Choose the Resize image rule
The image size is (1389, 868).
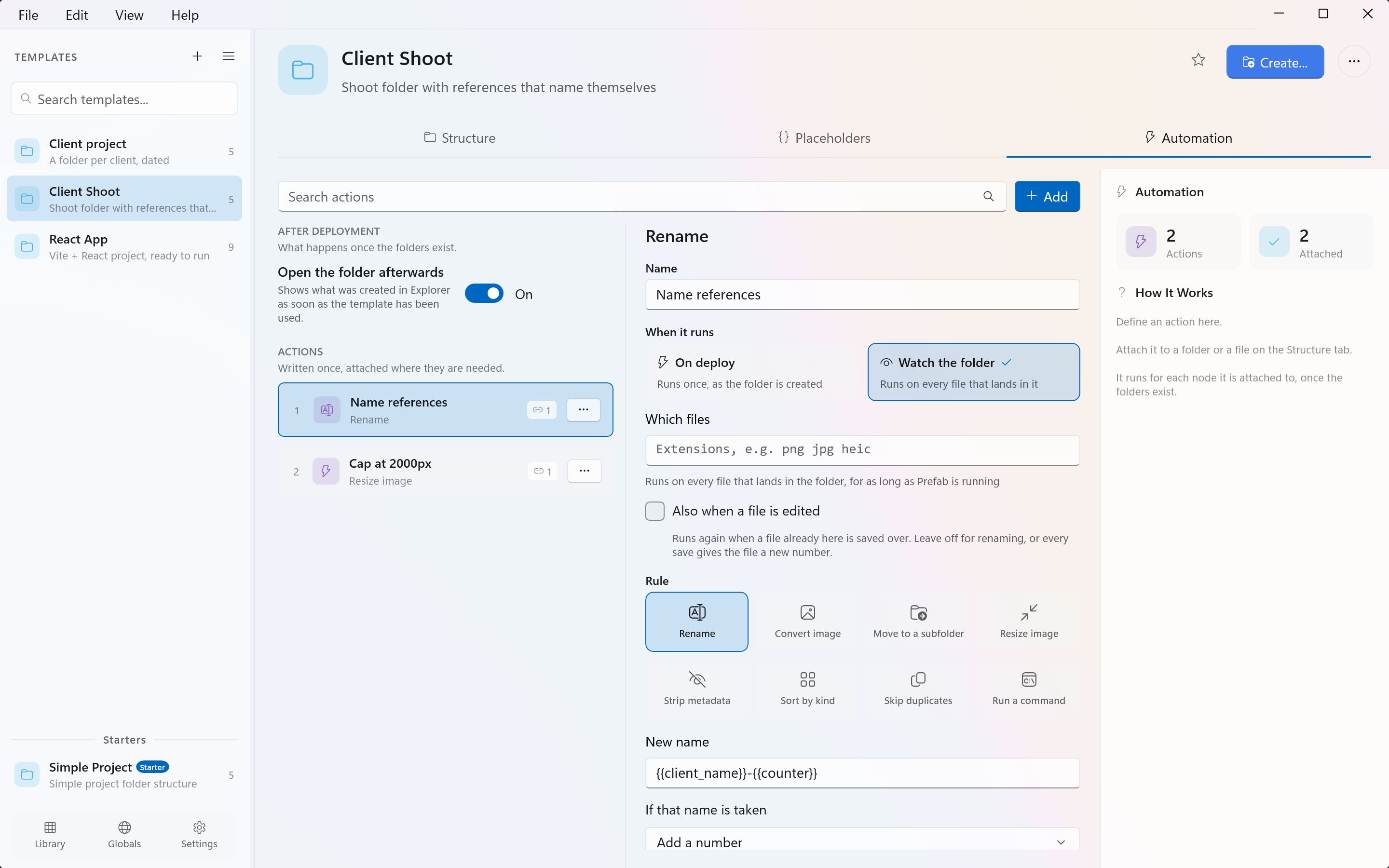tap(1029, 622)
